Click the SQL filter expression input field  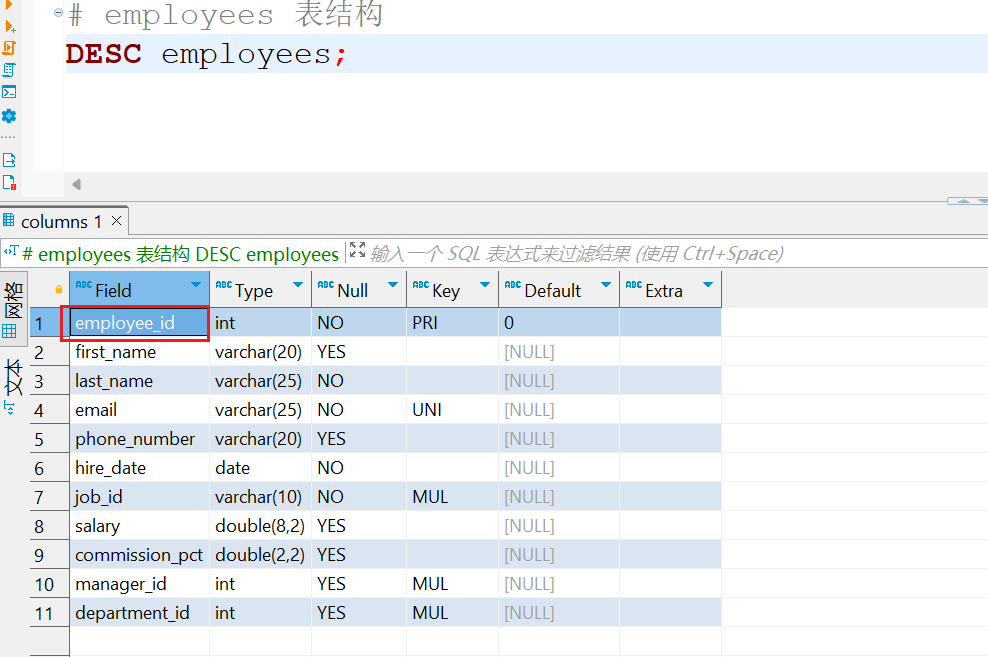(600, 254)
